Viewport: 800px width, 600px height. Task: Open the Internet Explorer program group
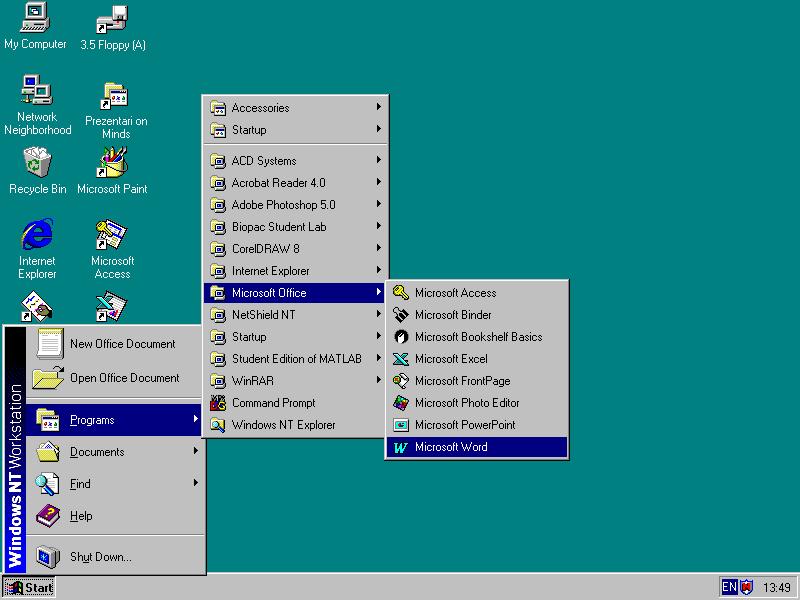tap(295, 271)
